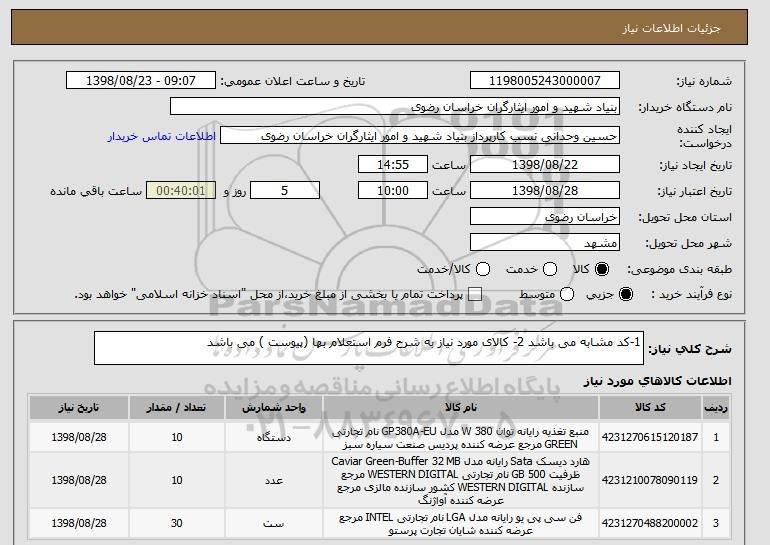
Task: Select item code 4231210078090119
Action: 650,480
